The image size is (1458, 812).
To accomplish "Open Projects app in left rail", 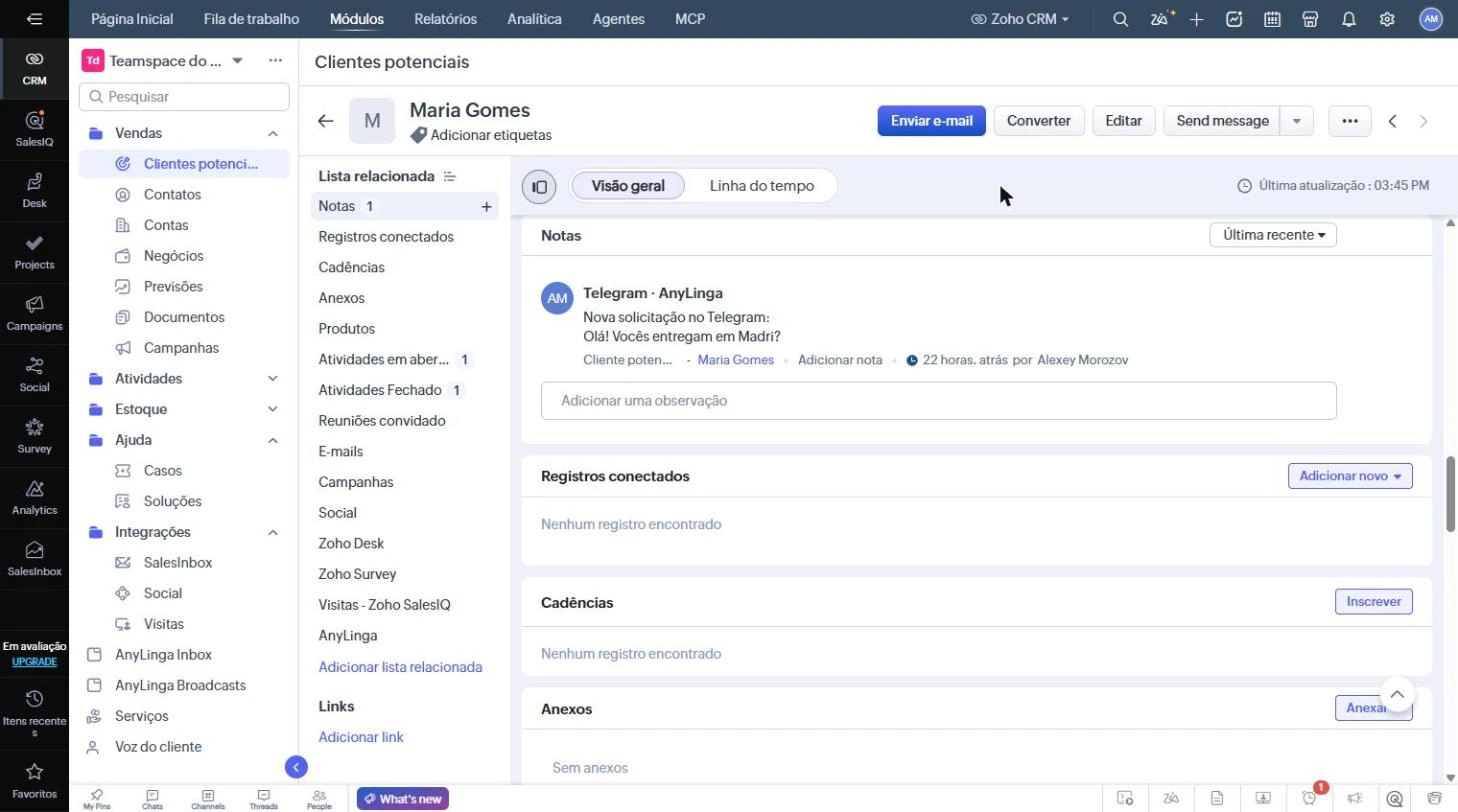I will (34, 251).
